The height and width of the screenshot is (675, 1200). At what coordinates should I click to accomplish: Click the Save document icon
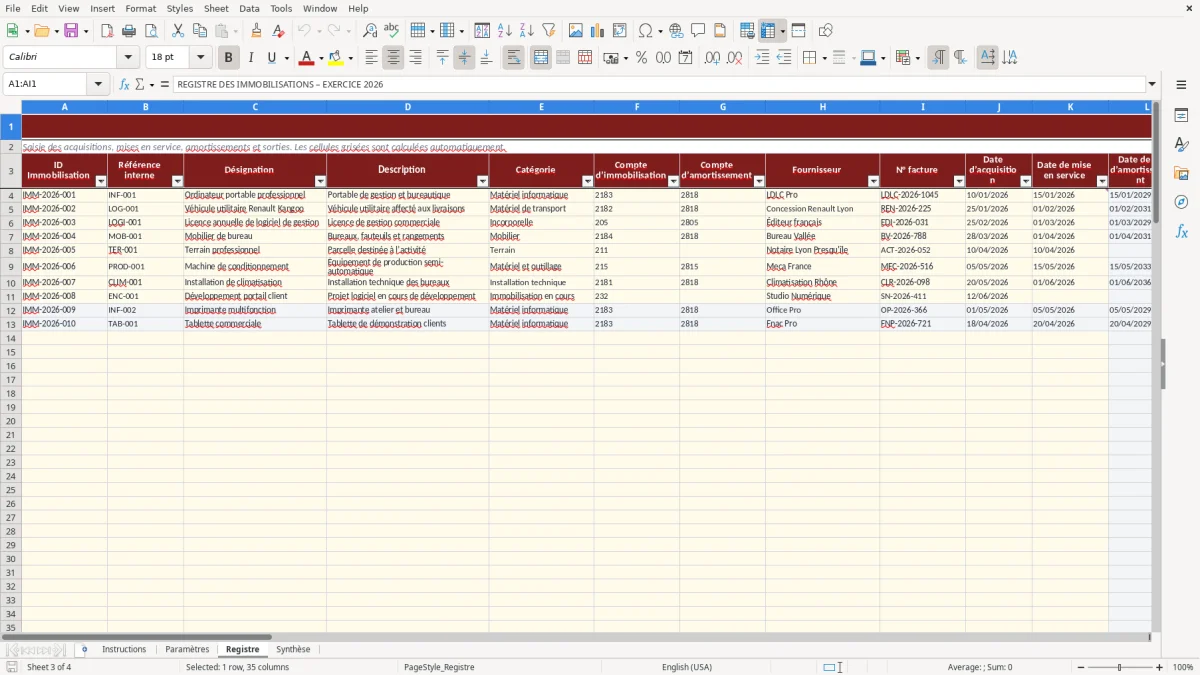point(71,31)
